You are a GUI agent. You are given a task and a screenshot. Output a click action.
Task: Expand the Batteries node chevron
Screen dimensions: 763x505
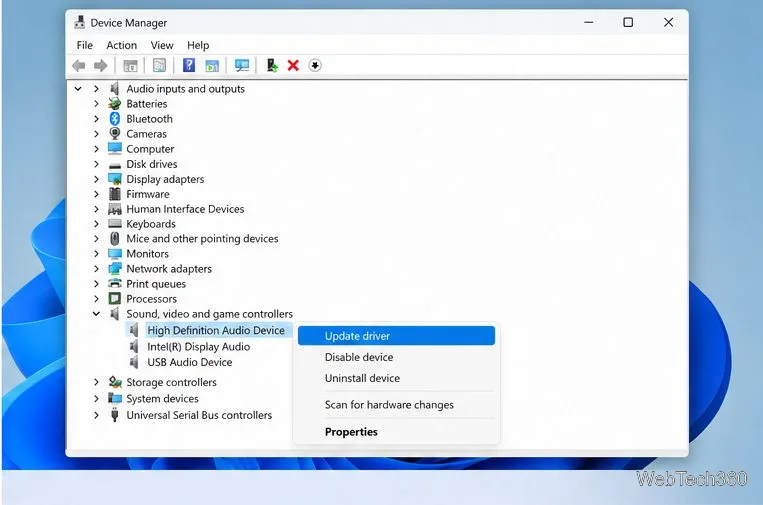96,104
